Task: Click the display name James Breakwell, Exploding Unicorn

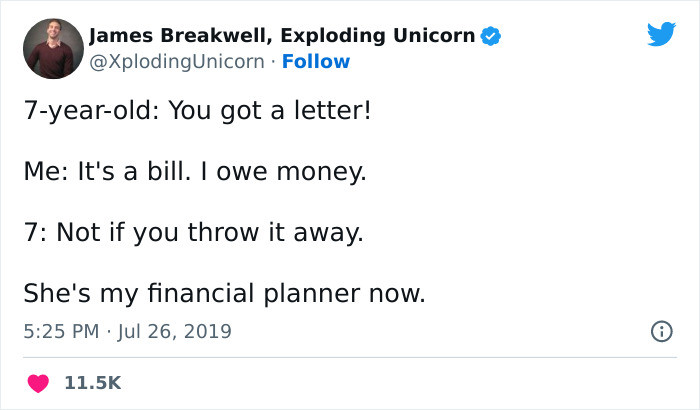Action: pos(281,37)
